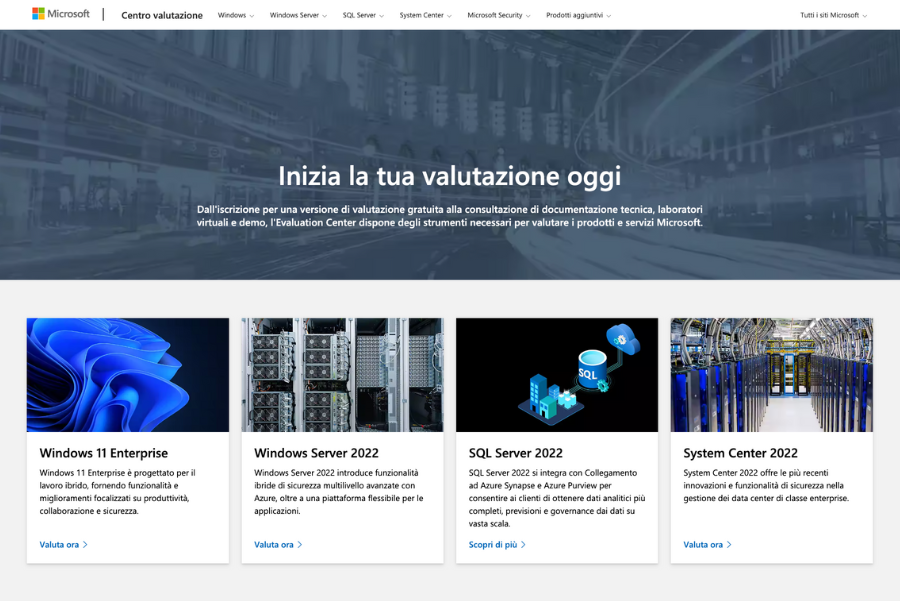Click the arrow icon after System Center Valuta ora

click(729, 544)
